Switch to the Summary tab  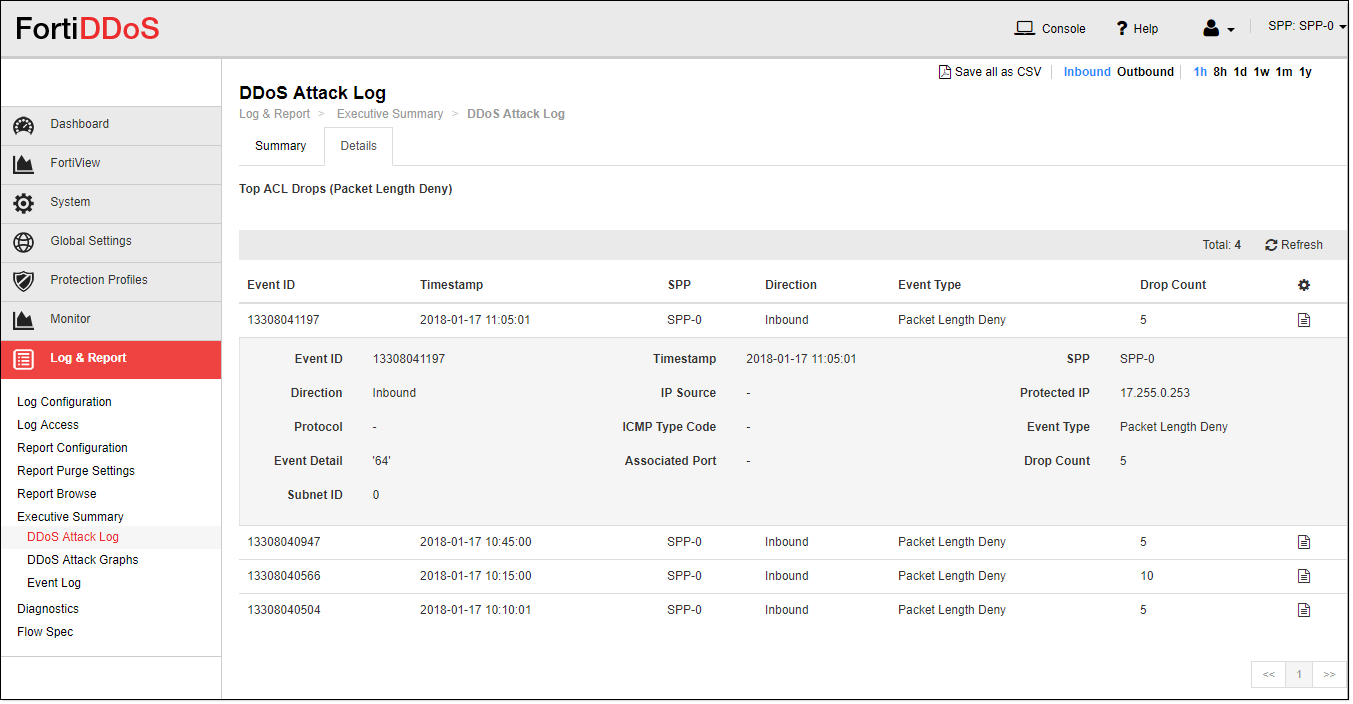pos(280,146)
